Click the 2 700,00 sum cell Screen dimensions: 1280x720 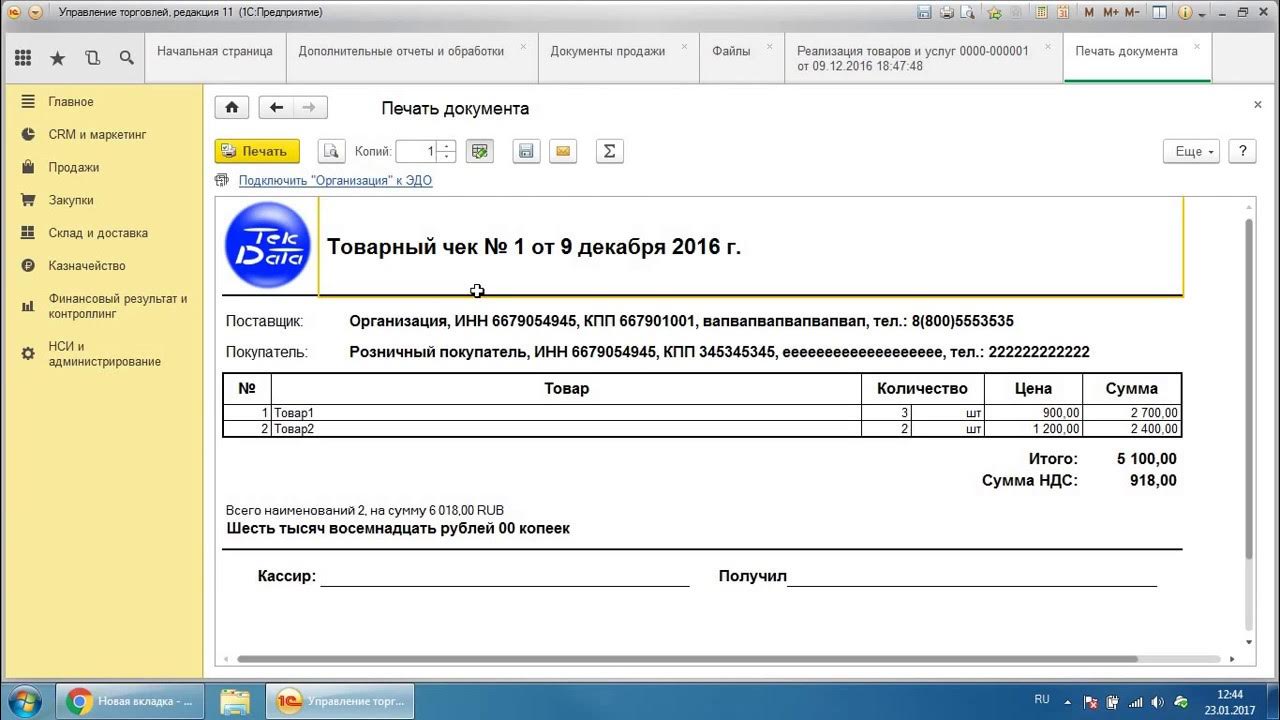point(1132,413)
